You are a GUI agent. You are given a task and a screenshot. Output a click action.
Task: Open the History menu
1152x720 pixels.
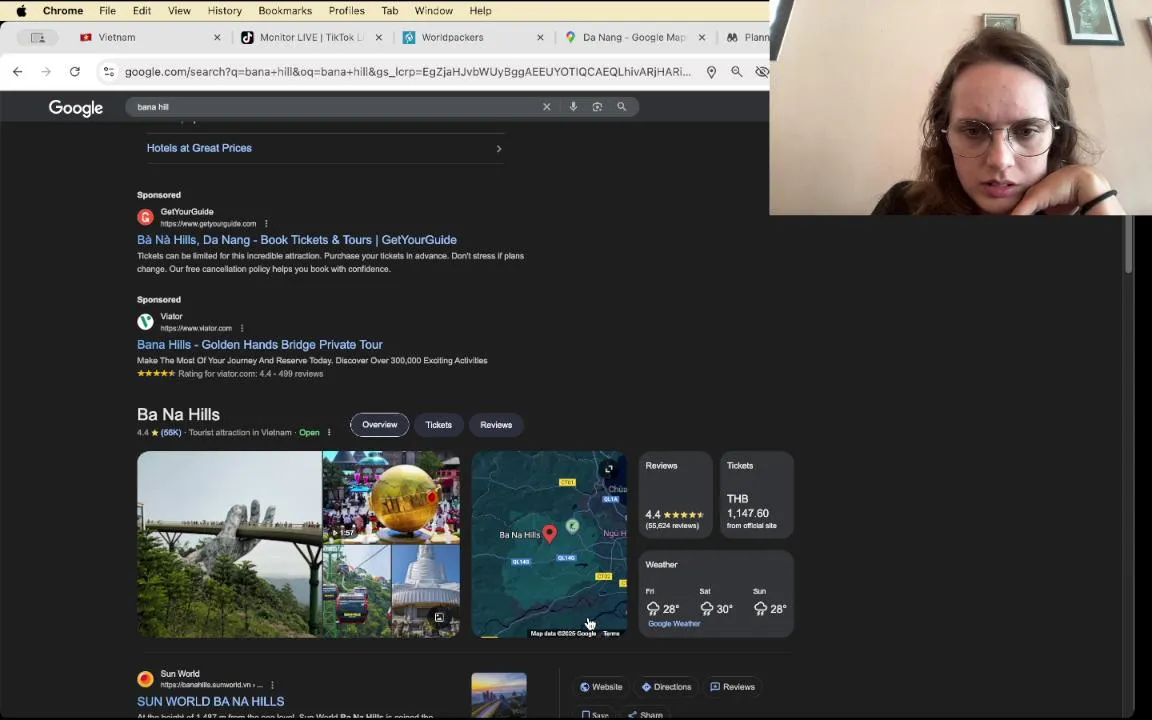pyautogui.click(x=224, y=11)
